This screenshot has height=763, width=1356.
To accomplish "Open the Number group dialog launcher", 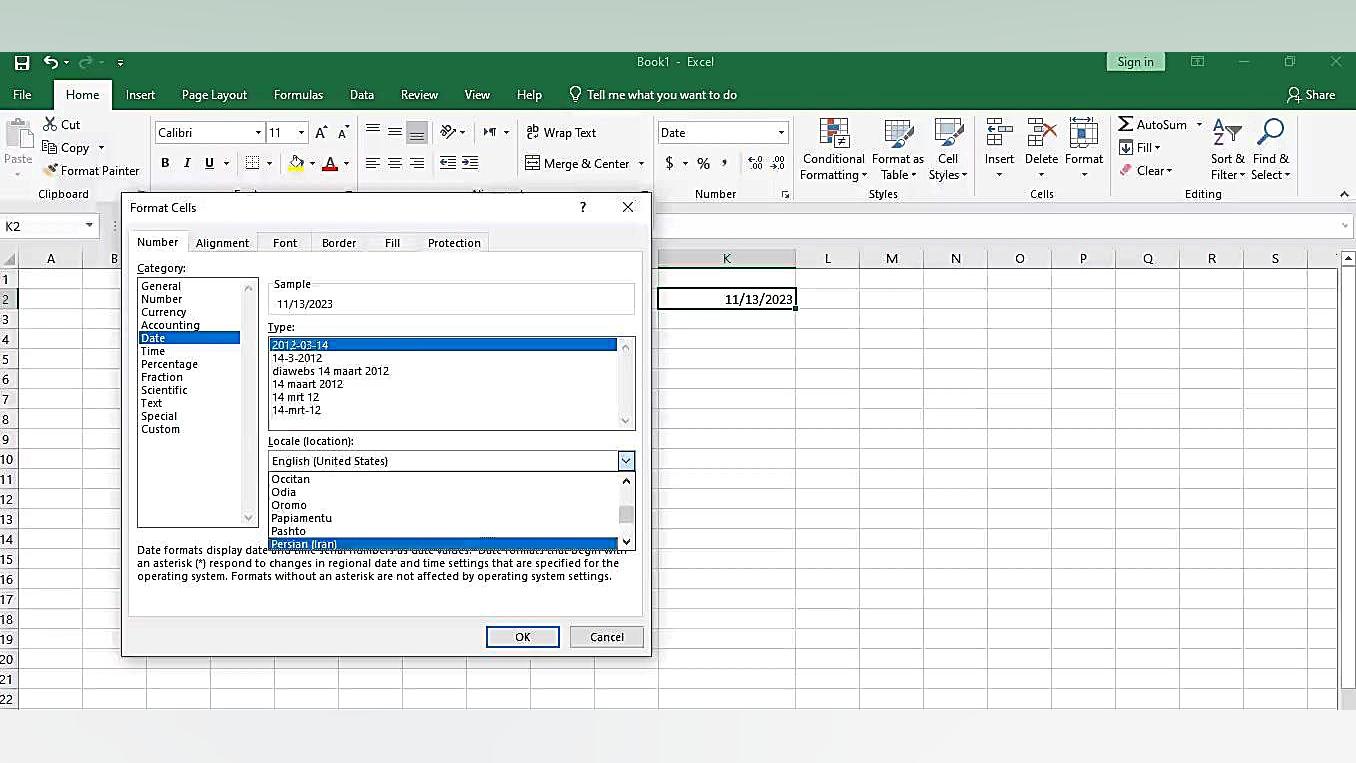I will pos(785,194).
